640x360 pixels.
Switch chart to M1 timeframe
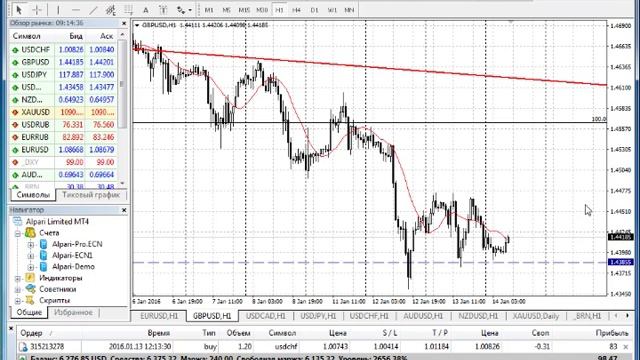(209, 10)
